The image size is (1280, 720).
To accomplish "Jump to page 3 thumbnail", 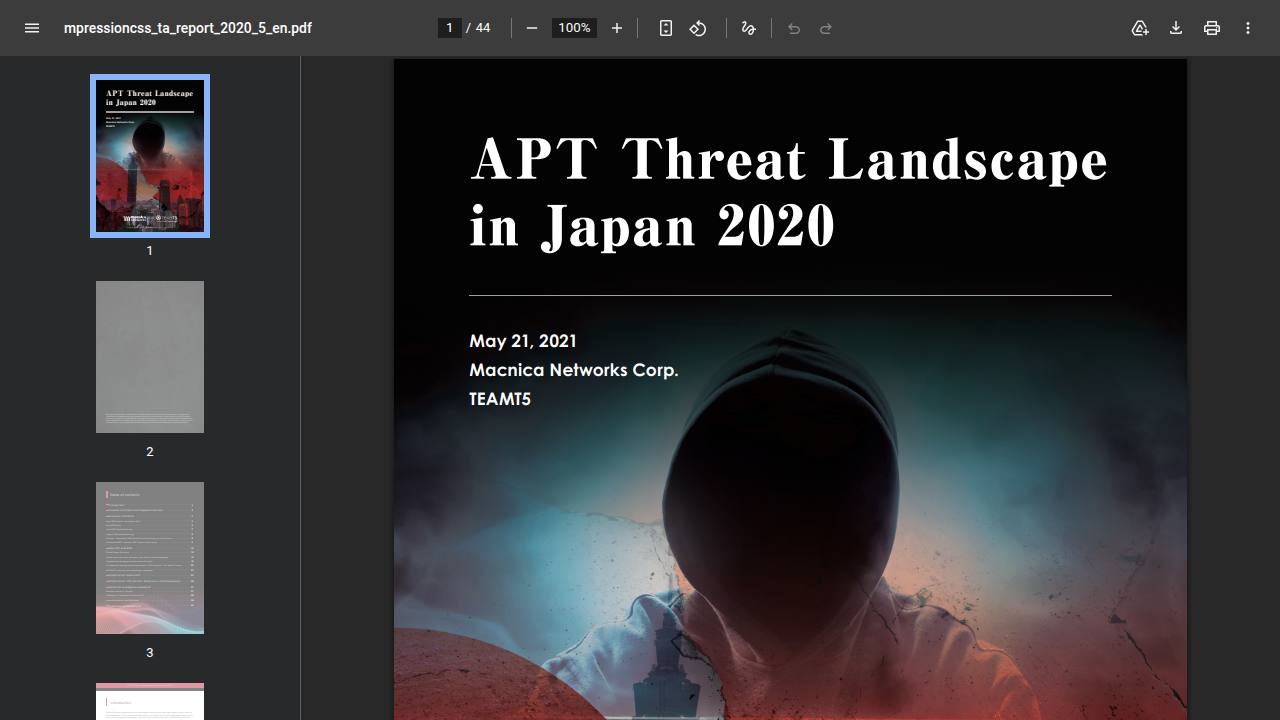I will click(150, 558).
